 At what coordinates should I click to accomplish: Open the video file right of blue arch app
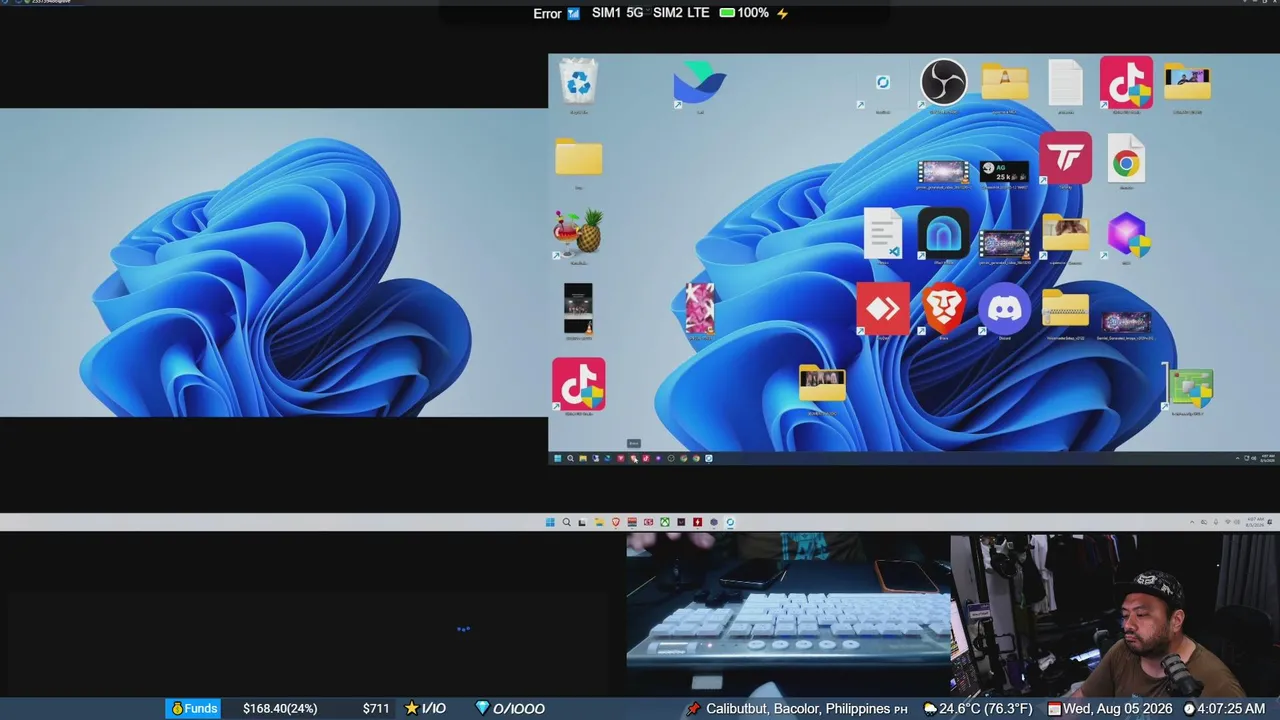(x=1004, y=245)
